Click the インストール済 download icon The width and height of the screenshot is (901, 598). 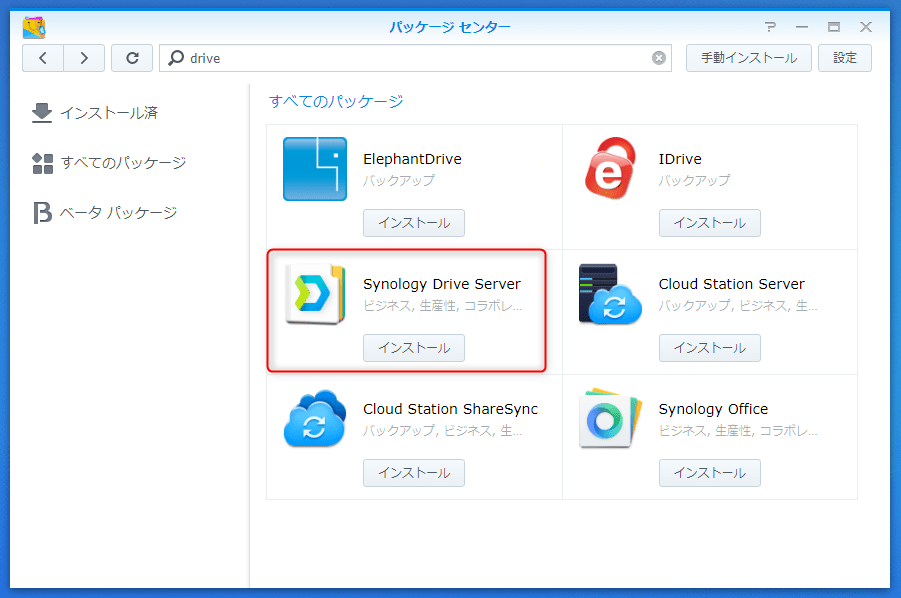pyautogui.click(x=42, y=113)
